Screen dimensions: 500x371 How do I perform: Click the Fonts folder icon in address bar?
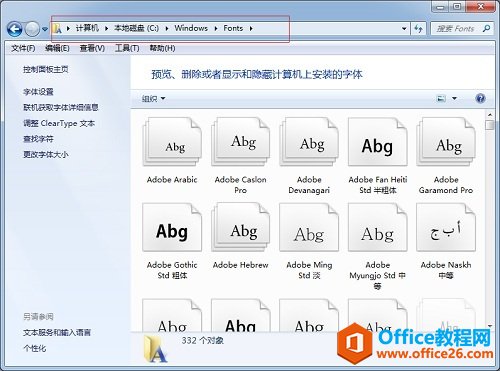click(x=57, y=28)
